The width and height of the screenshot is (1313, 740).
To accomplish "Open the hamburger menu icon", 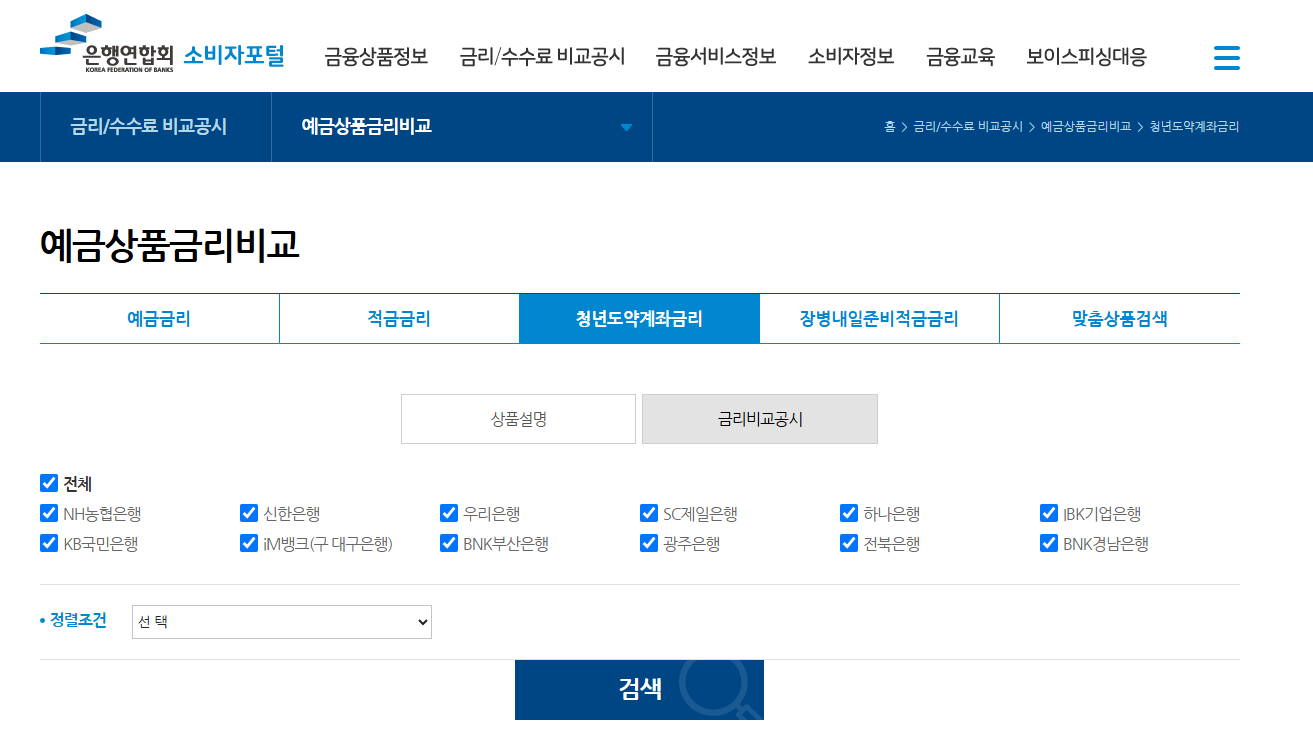I will coord(1226,57).
